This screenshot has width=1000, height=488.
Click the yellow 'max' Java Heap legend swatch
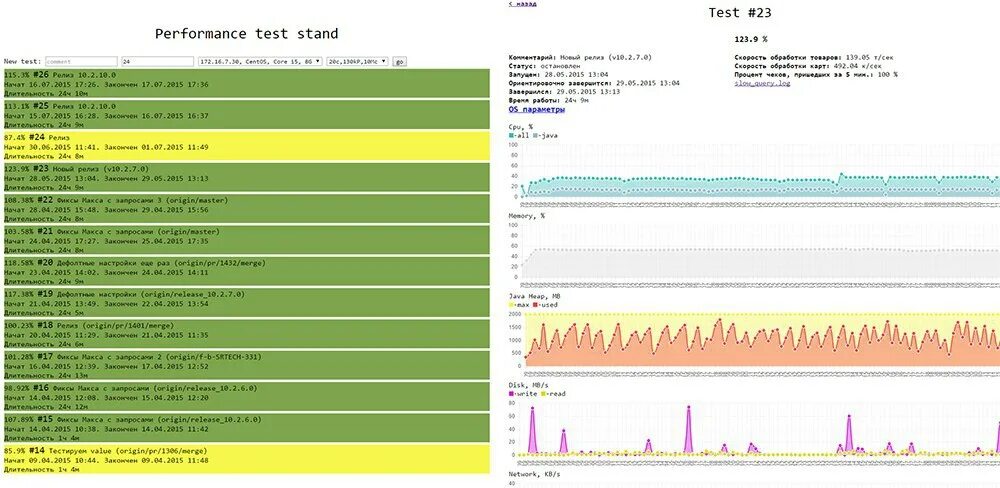click(511, 305)
